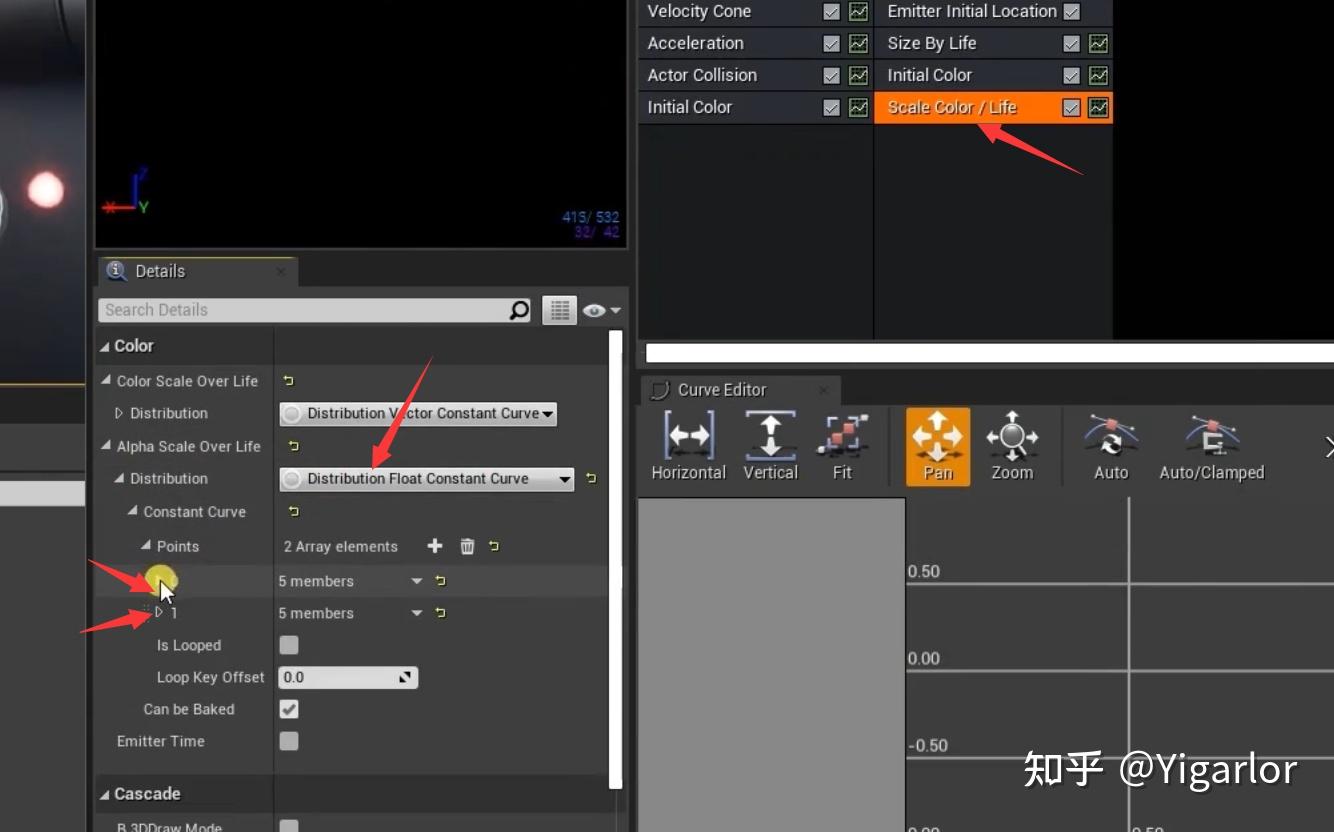Click the Search Details field
This screenshot has height=832, width=1334.
click(316, 310)
